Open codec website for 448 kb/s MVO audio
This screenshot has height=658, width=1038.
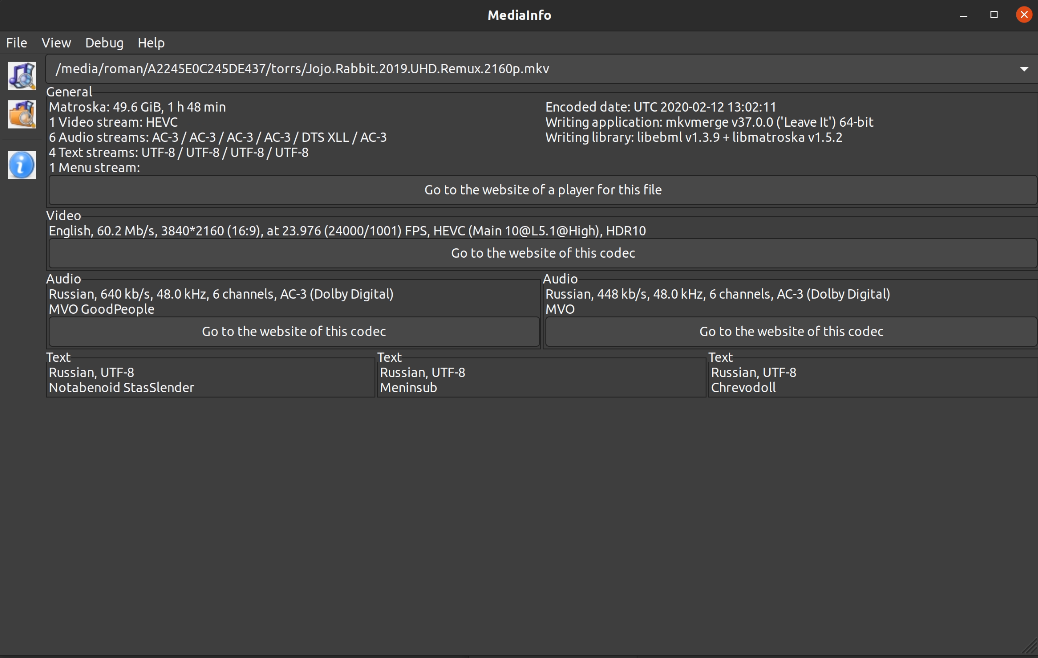tap(791, 332)
